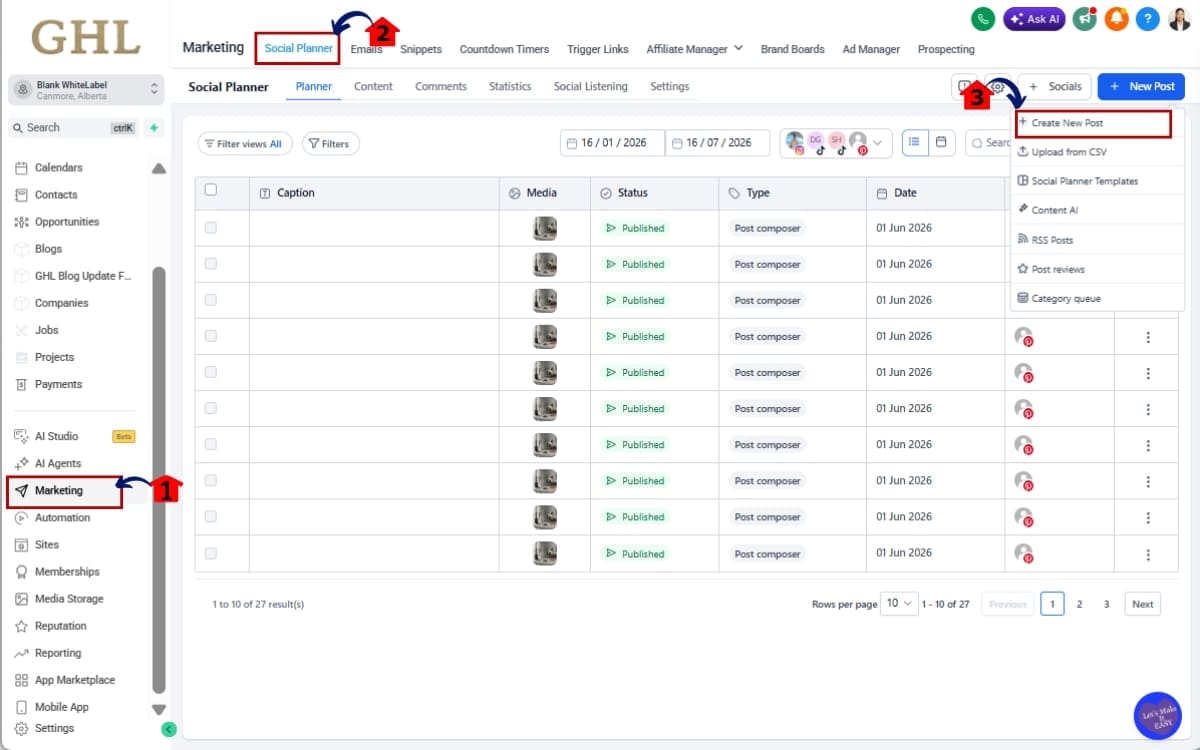Select Create New Post from the menu
The width and height of the screenshot is (1200, 750).
1091,123
